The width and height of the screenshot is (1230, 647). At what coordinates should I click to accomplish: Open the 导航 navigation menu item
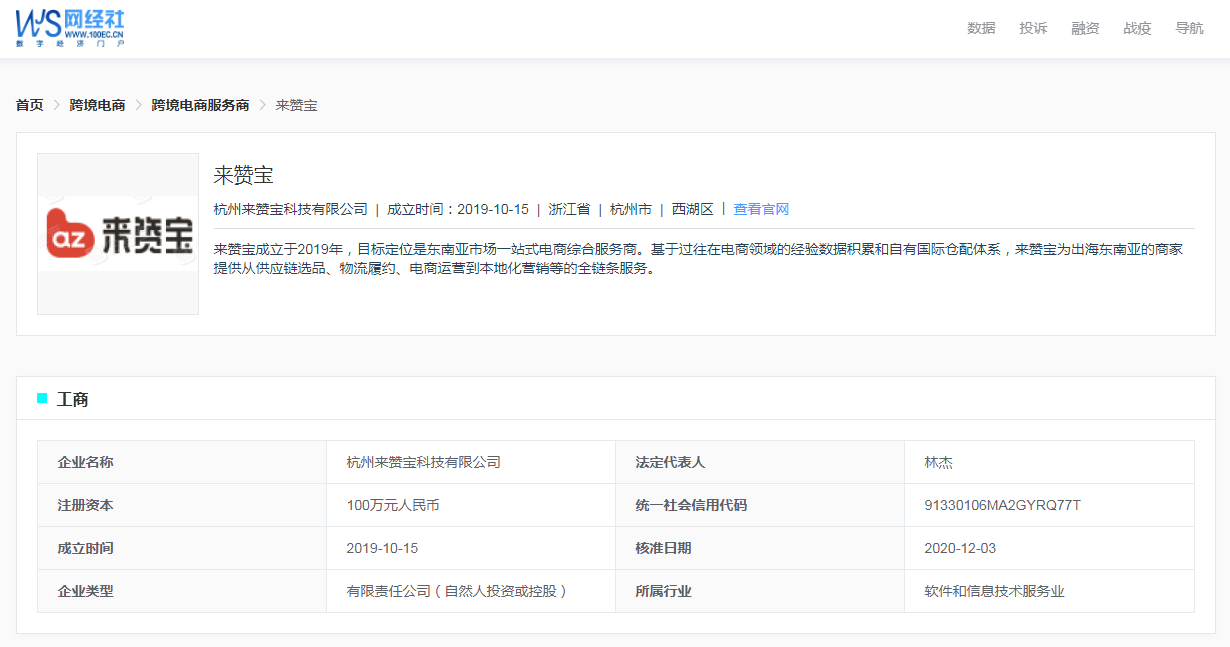pos(1189,28)
